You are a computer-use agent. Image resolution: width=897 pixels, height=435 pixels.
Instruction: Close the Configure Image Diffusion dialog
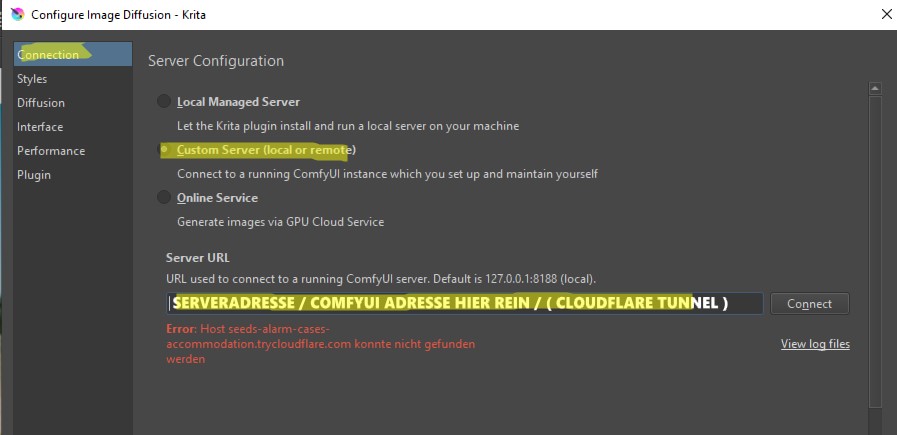883,15
